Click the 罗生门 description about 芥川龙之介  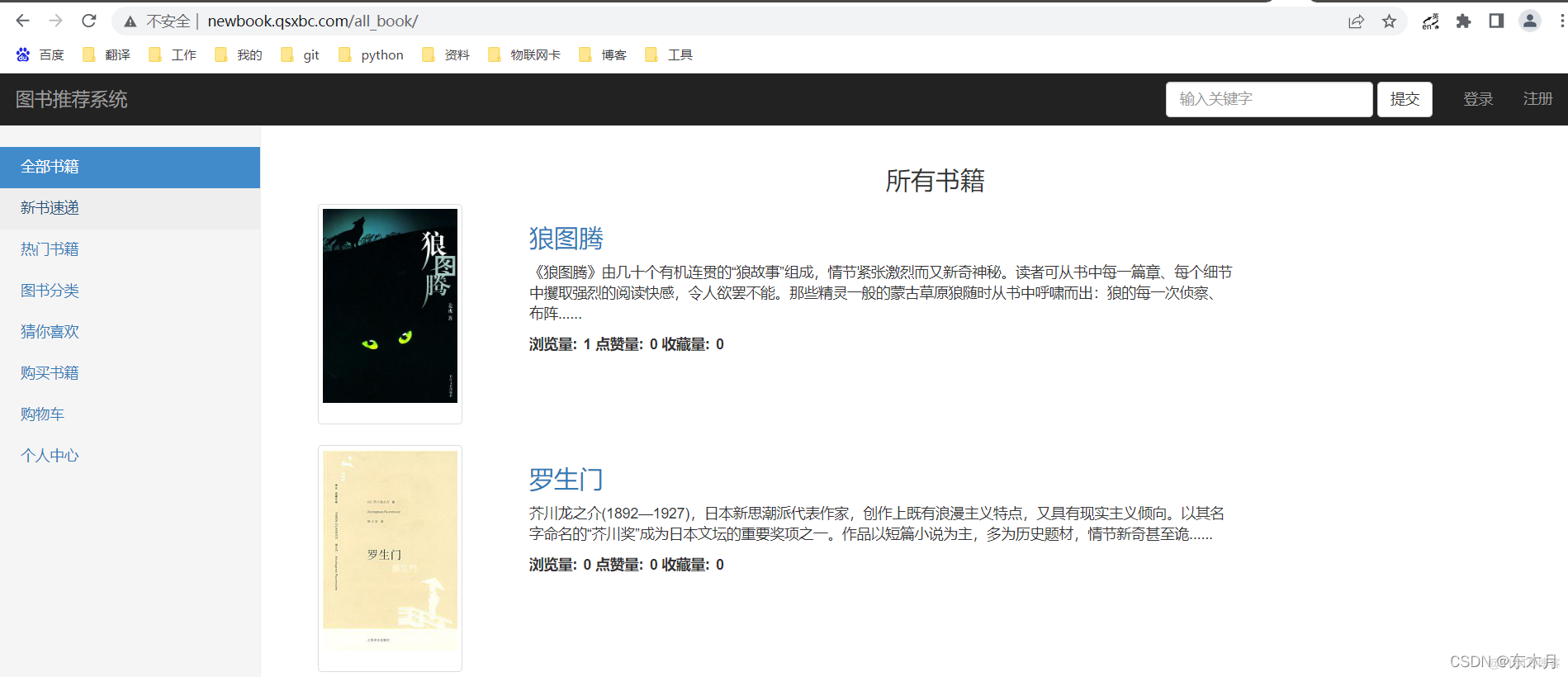877,523
